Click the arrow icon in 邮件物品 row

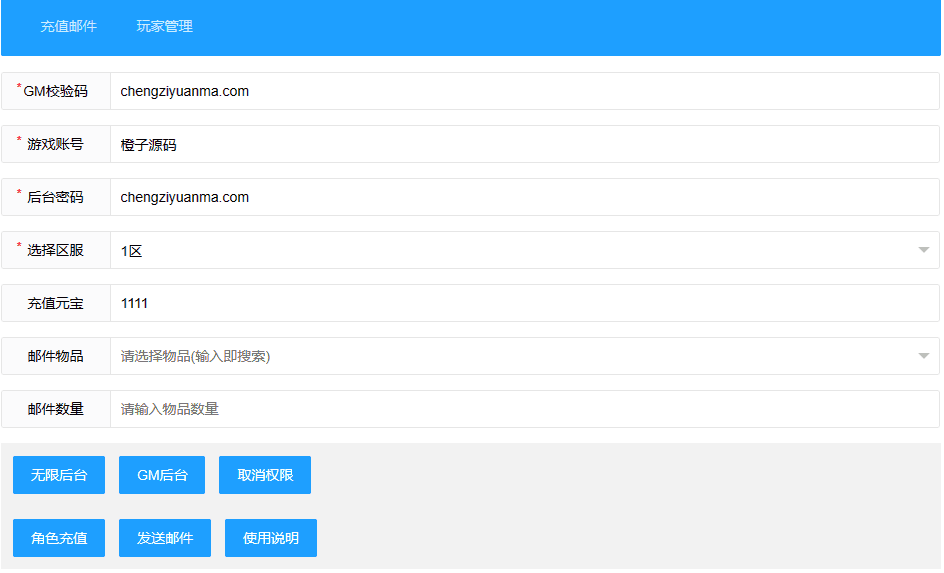pyautogui.click(x=923, y=356)
